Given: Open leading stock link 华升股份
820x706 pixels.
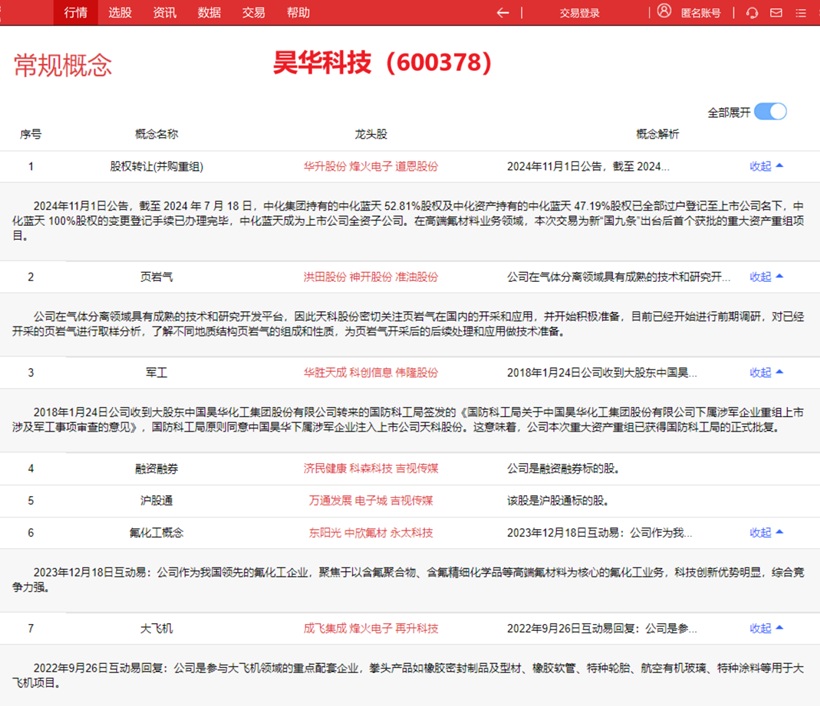Looking at the screenshot, I should click(x=325, y=166).
